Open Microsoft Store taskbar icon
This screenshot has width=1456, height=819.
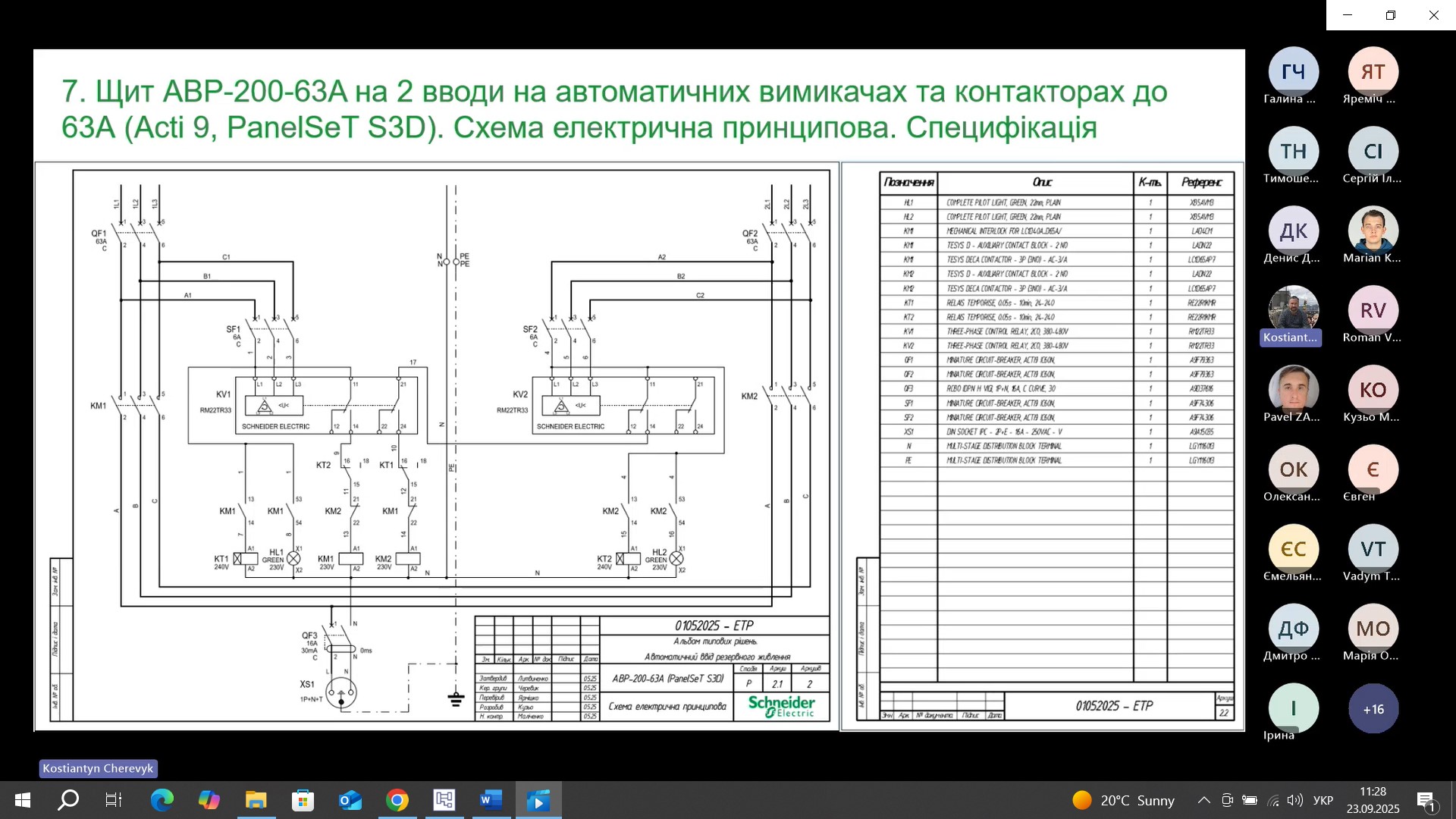click(x=303, y=800)
